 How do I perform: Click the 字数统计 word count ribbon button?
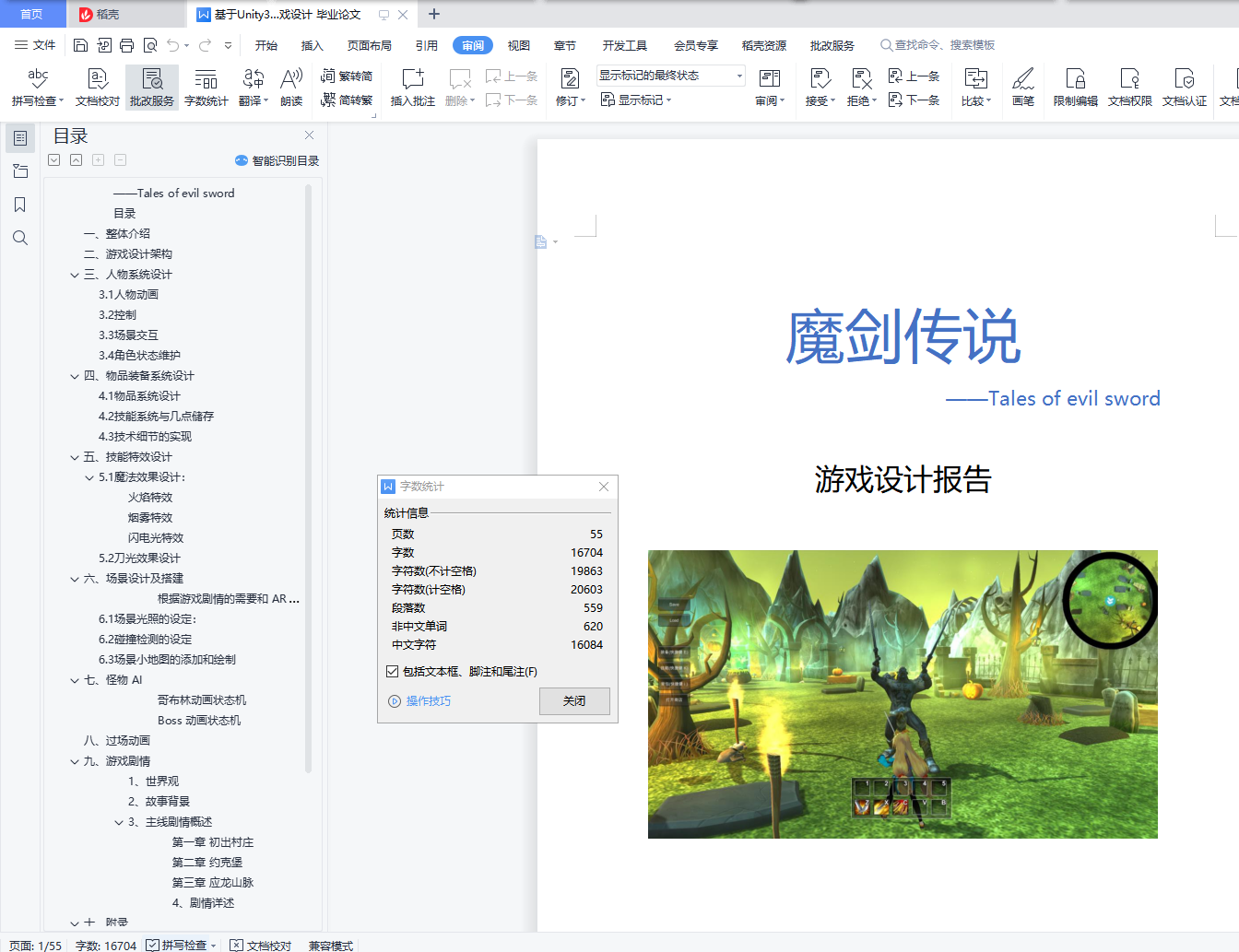(x=206, y=88)
